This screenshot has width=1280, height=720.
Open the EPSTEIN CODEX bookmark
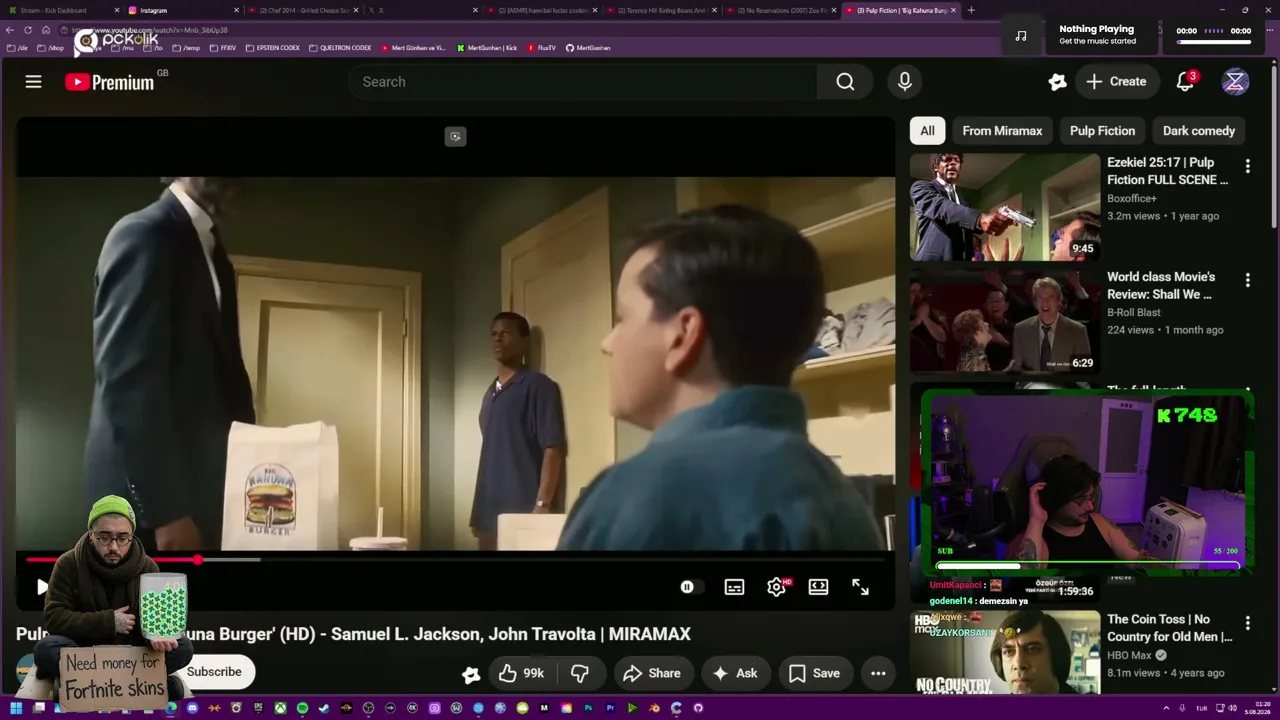tap(273, 48)
